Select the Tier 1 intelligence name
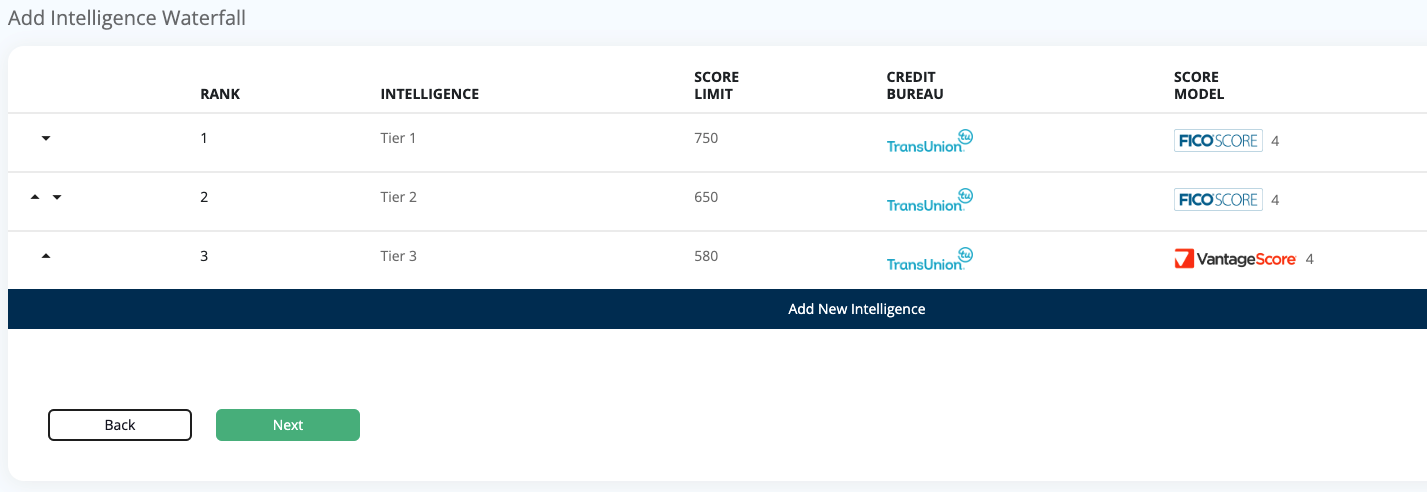The image size is (1427, 492). [x=398, y=138]
